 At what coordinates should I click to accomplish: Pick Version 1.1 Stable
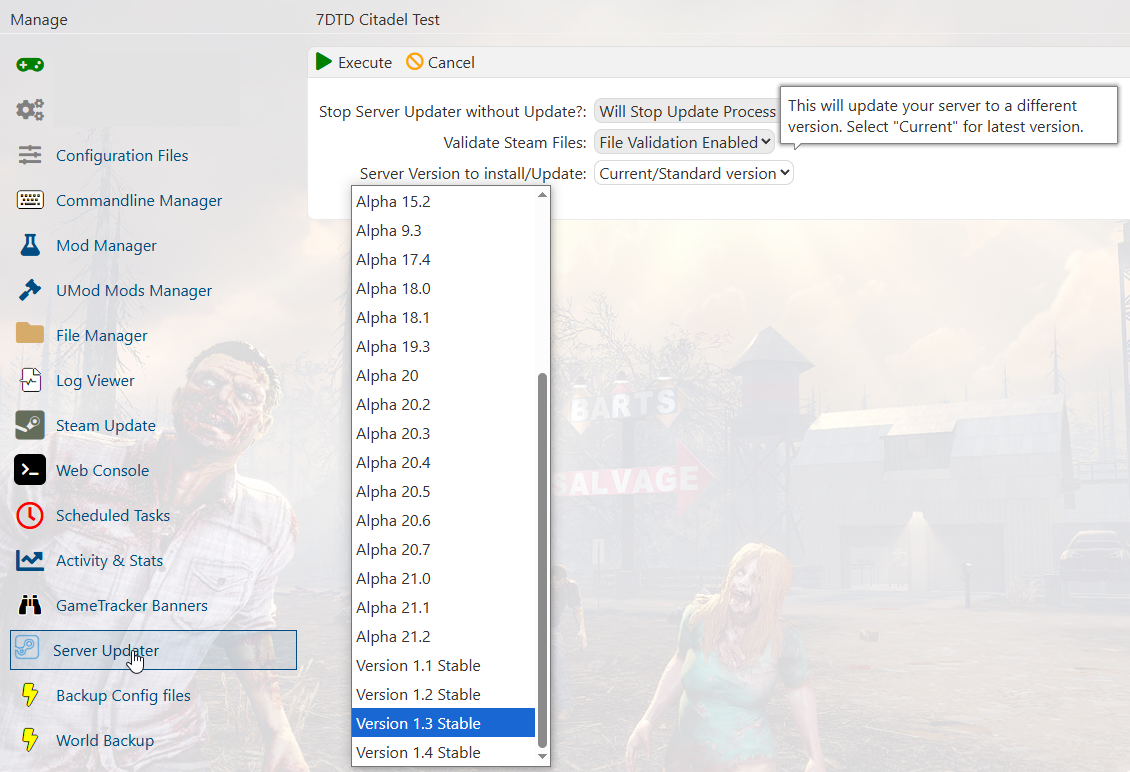(x=443, y=665)
